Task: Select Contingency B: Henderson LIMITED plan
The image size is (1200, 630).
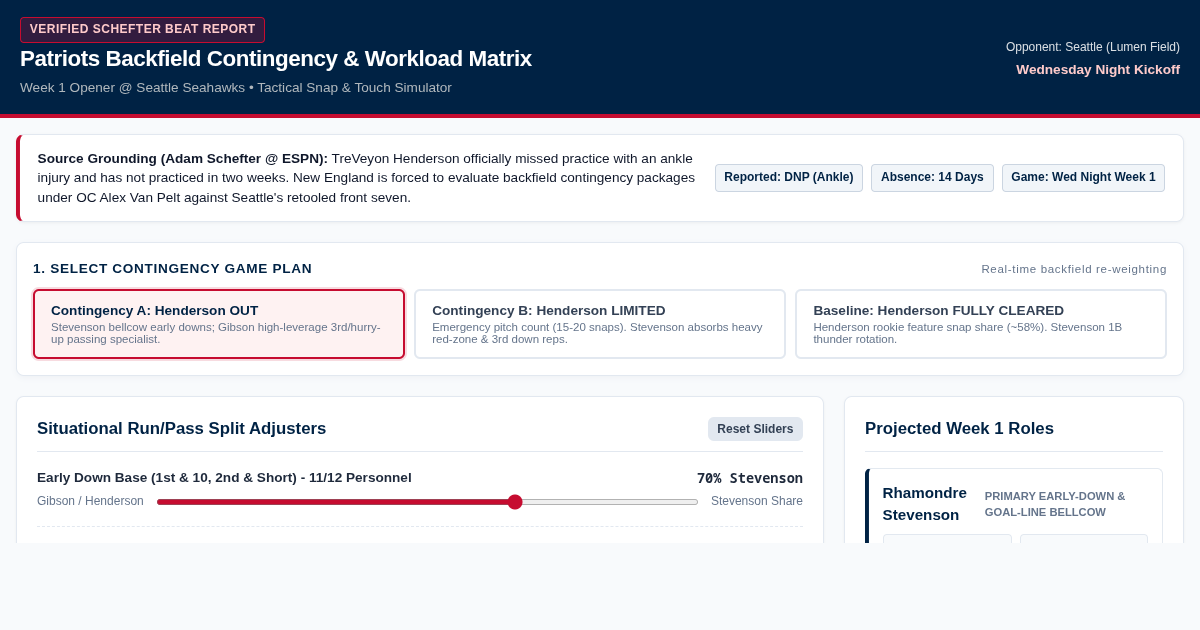Action: point(600,324)
